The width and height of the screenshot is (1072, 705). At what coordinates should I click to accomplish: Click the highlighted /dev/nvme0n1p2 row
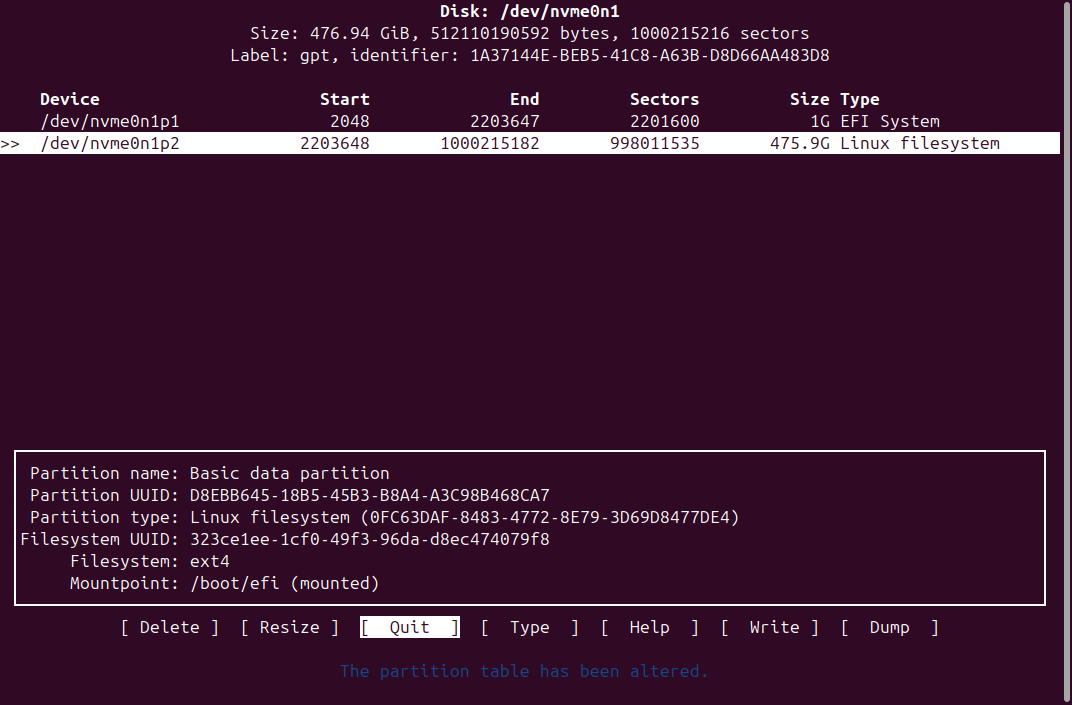[x=109, y=143]
